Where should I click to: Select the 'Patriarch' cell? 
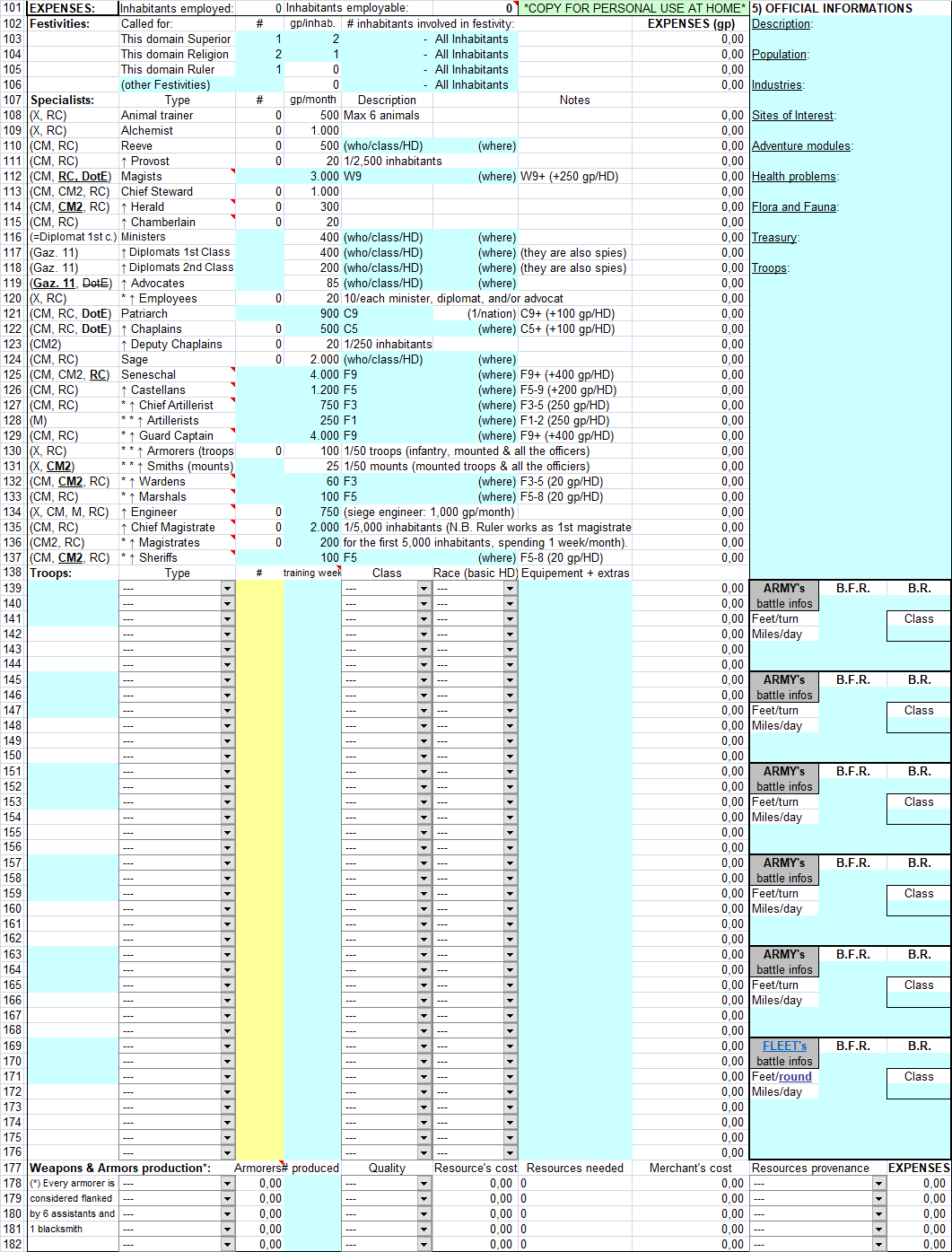point(178,314)
